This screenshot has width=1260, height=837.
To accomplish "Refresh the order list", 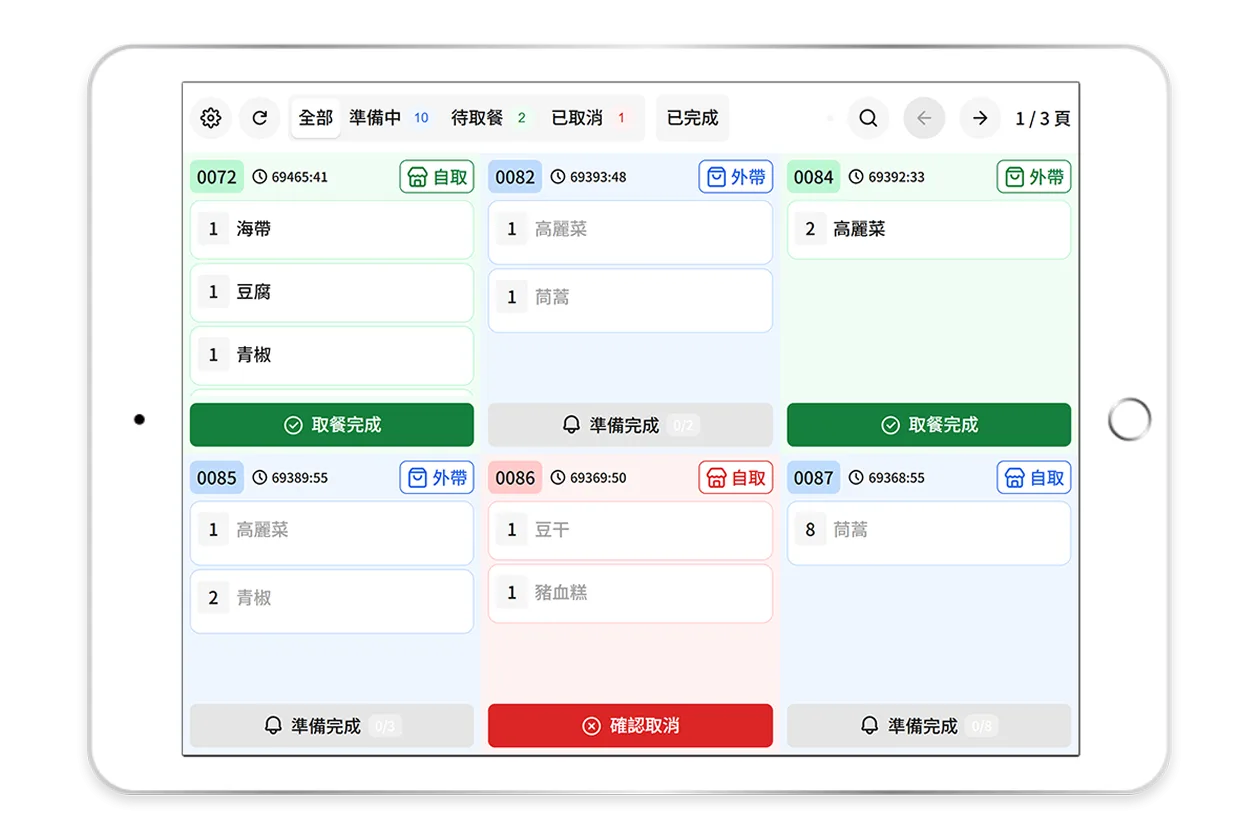I will (259, 118).
